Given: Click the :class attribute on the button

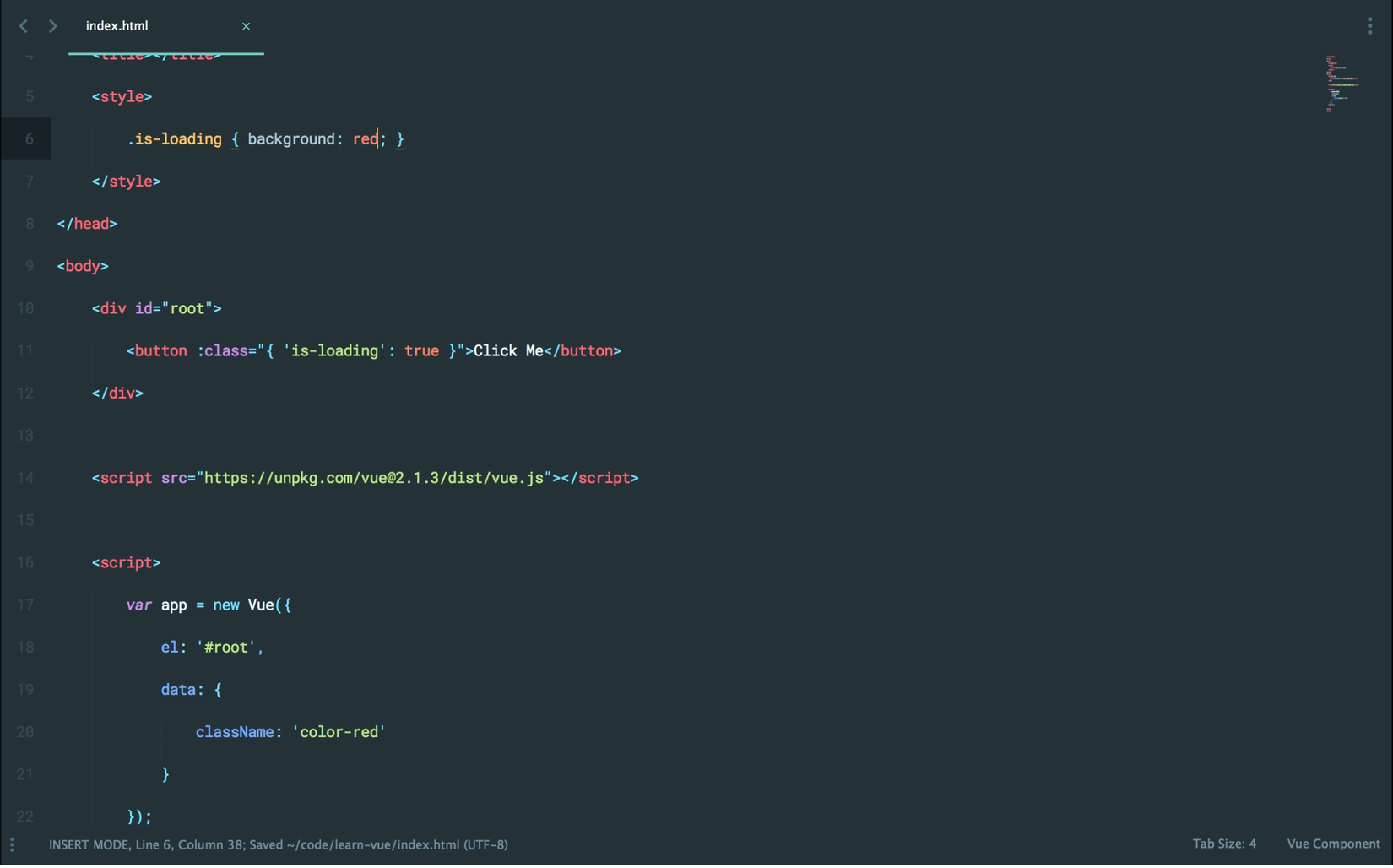Looking at the screenshot, I should coord(222,350).
